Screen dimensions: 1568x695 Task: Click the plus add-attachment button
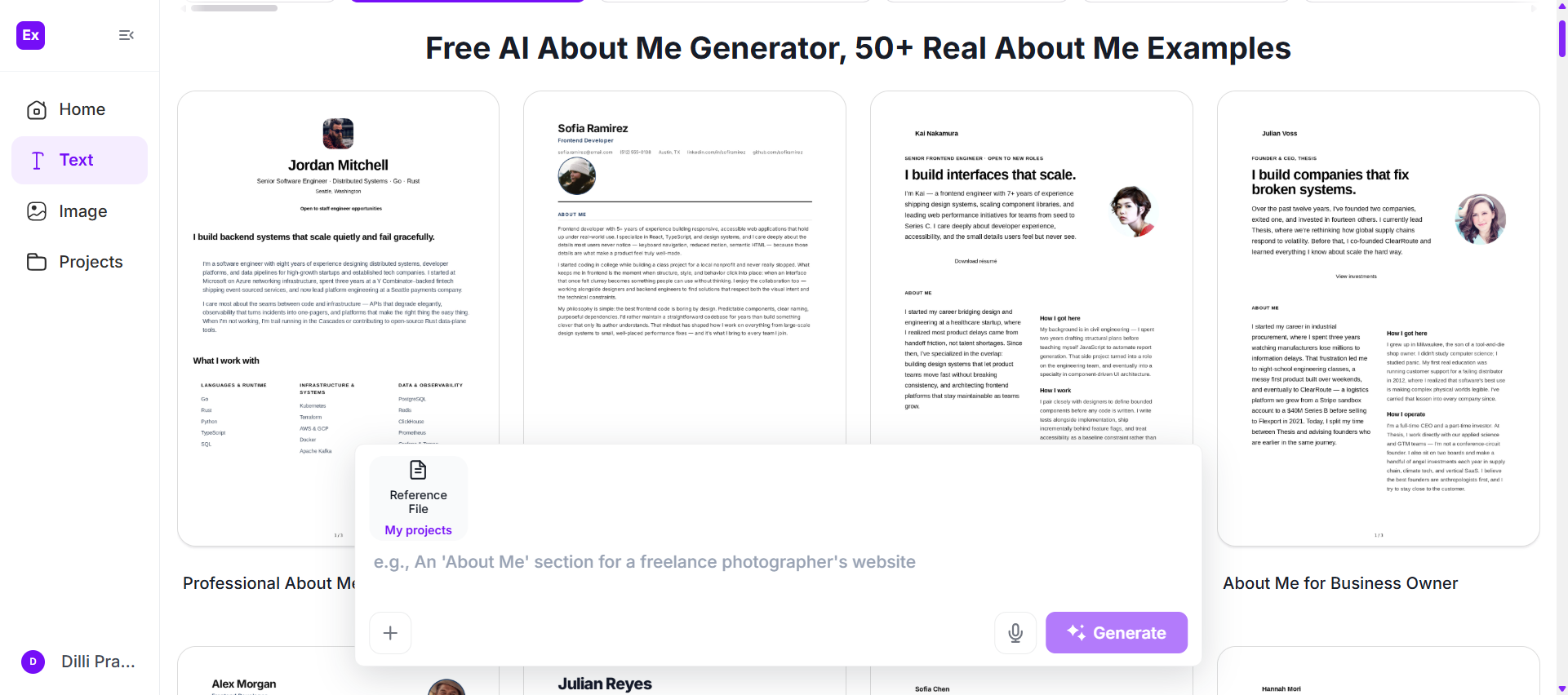point(390,633)
